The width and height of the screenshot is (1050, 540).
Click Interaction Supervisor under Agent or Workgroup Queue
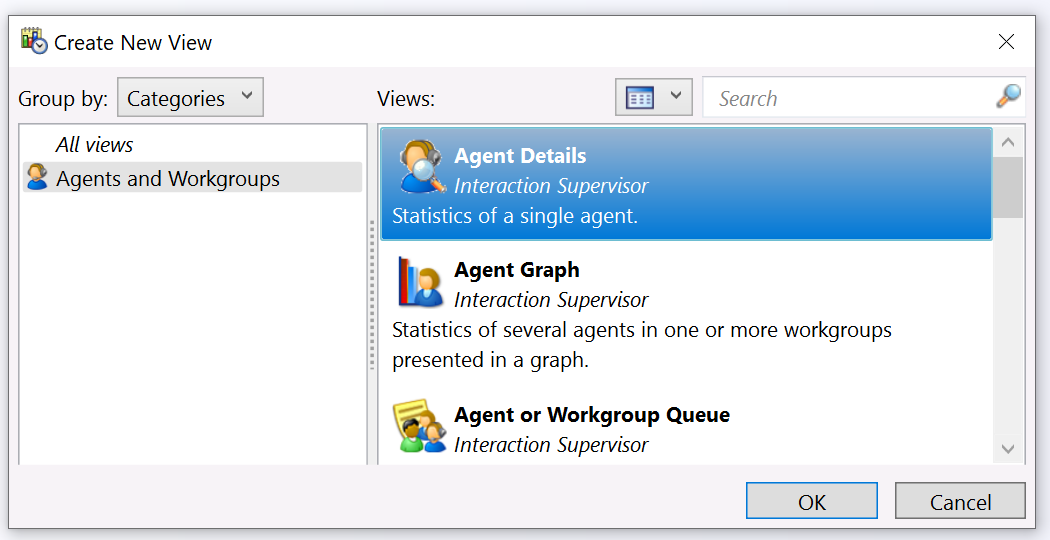[x=551, y=444]
